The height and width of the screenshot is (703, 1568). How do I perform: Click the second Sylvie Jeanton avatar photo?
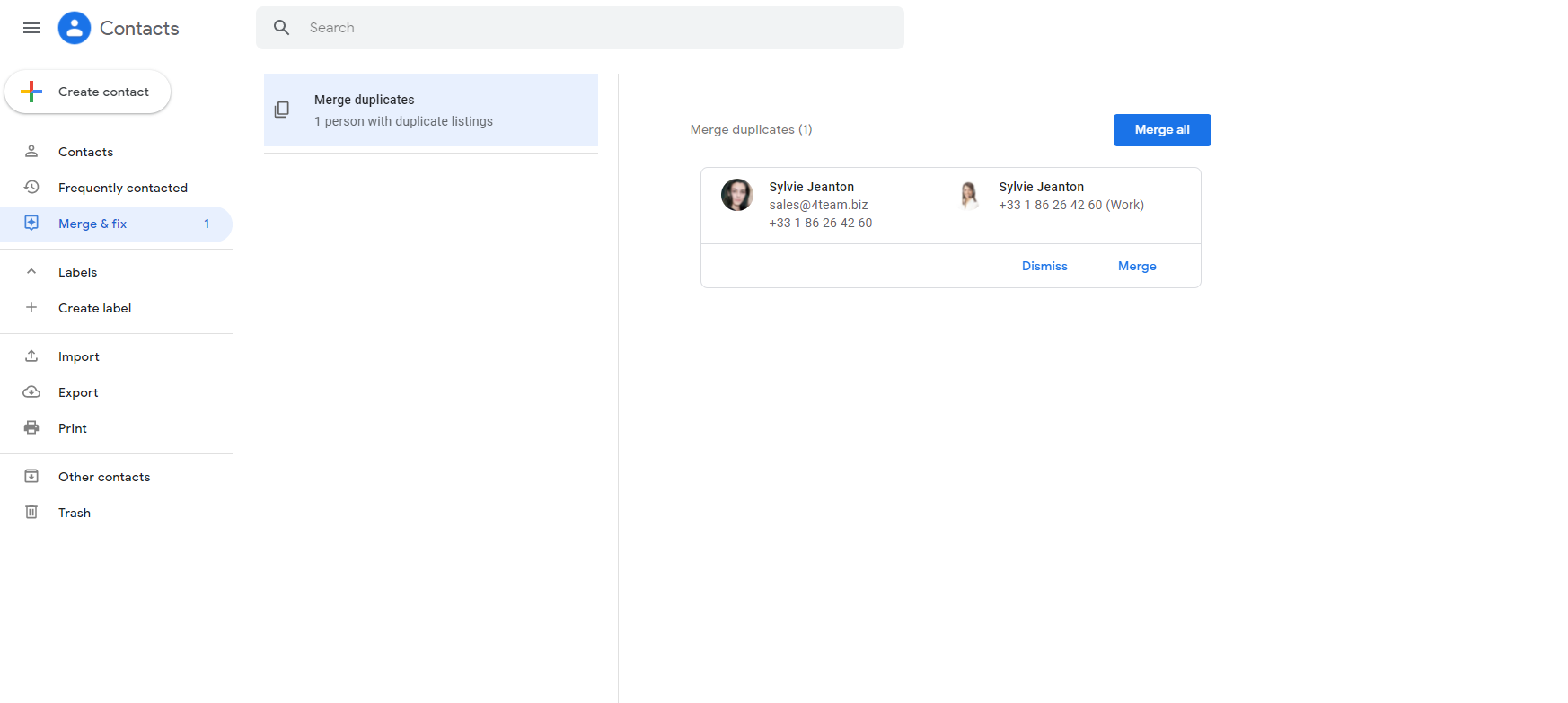tap(968, 195)
